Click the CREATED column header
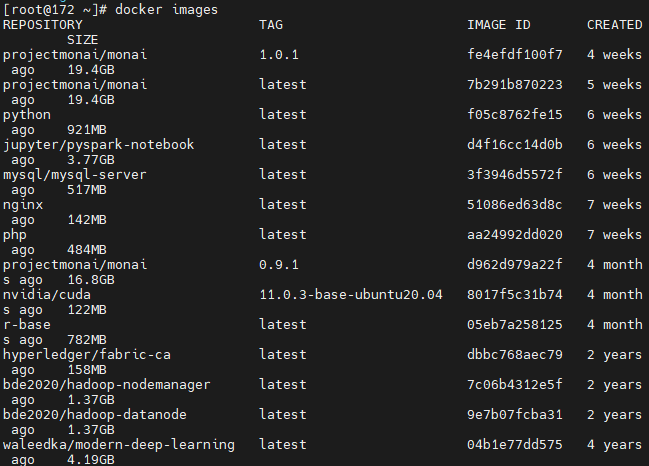The image size is (649, 466). (x=615, y=25)
